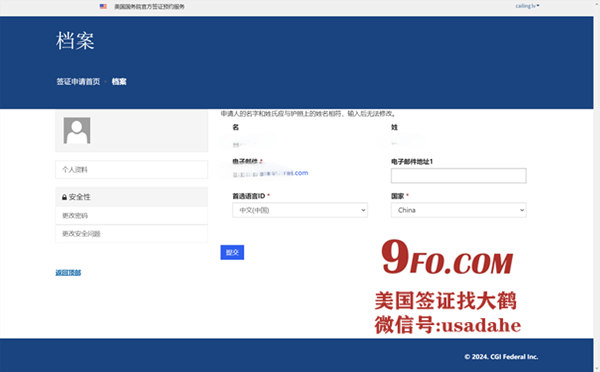Click the gray user avatar picture
Image resolution: width=600 pixels, height=372 pixels.
(x=77, y=131)
